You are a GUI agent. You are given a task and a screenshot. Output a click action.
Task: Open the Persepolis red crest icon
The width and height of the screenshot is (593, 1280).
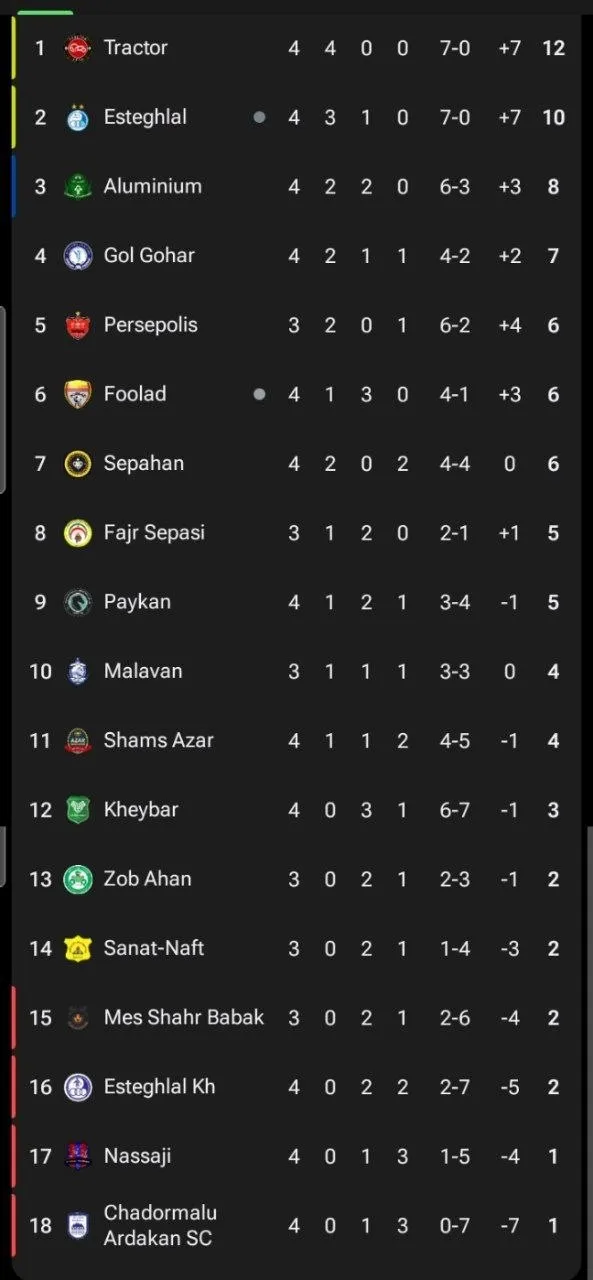pos(78,325)
